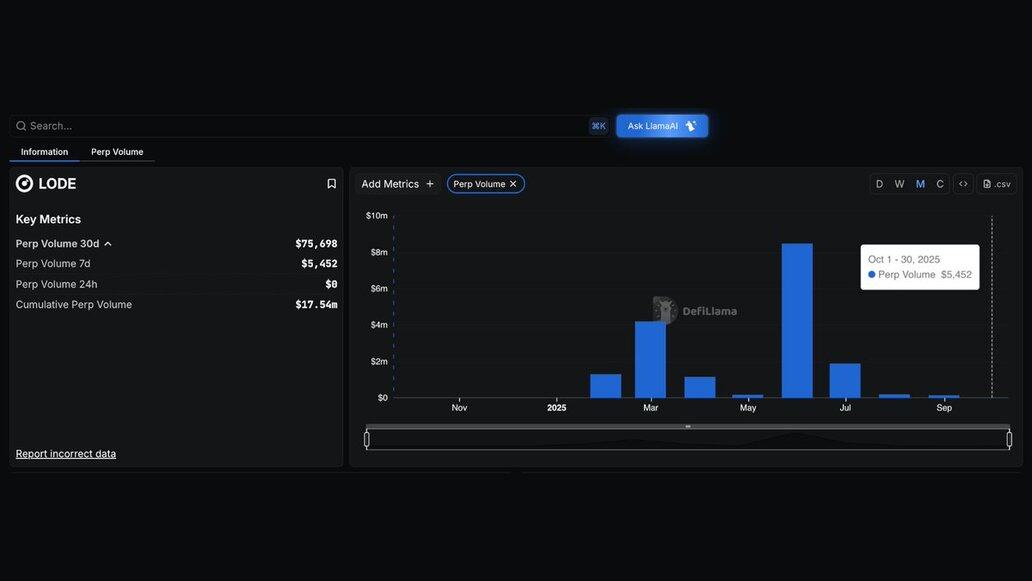This screenshot has height=581, width=1032.
Task: Click the search magnifier icon
Action: coord(21,126)
